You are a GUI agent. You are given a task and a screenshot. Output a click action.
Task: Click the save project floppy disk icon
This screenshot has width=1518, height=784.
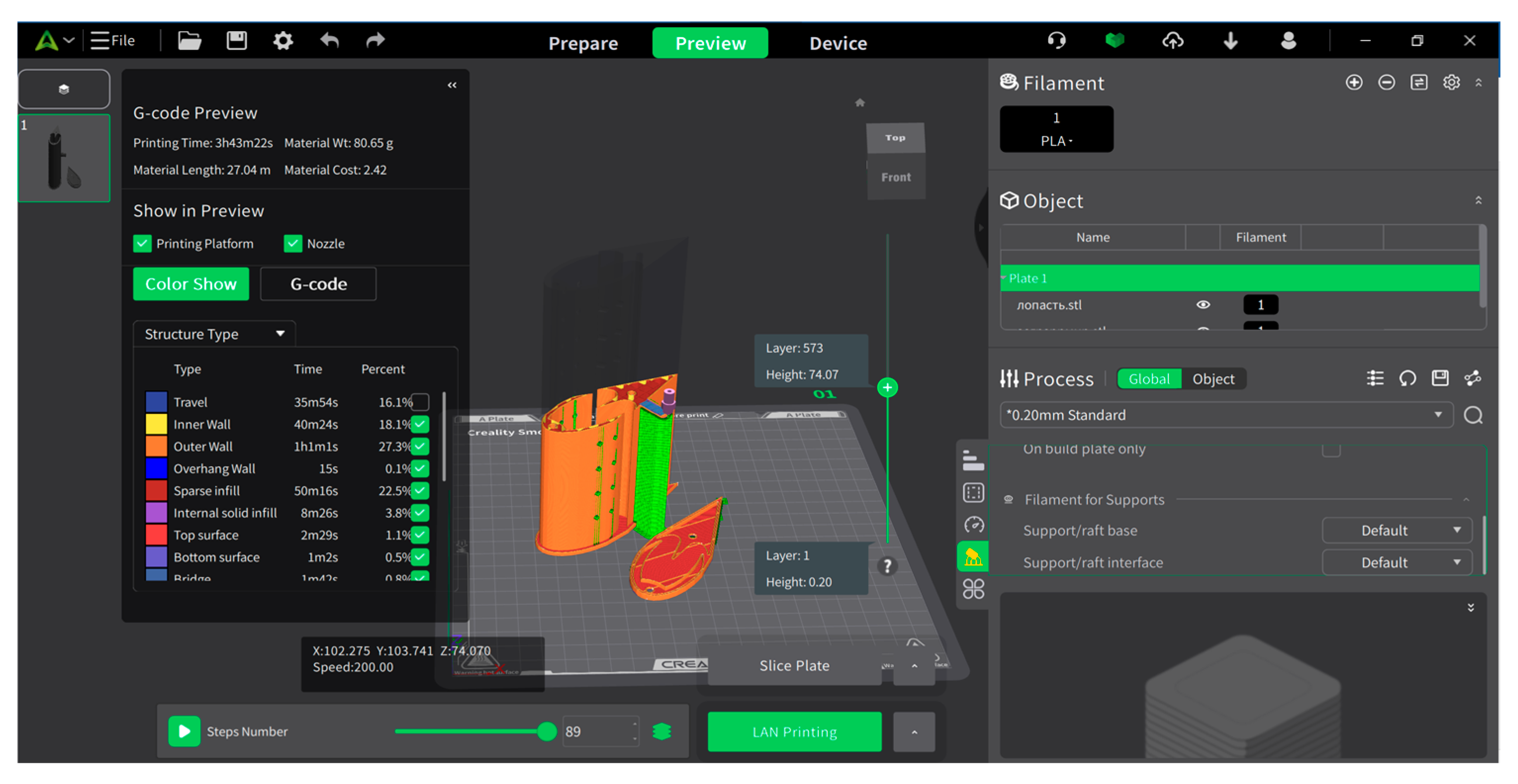pos(236,41)
